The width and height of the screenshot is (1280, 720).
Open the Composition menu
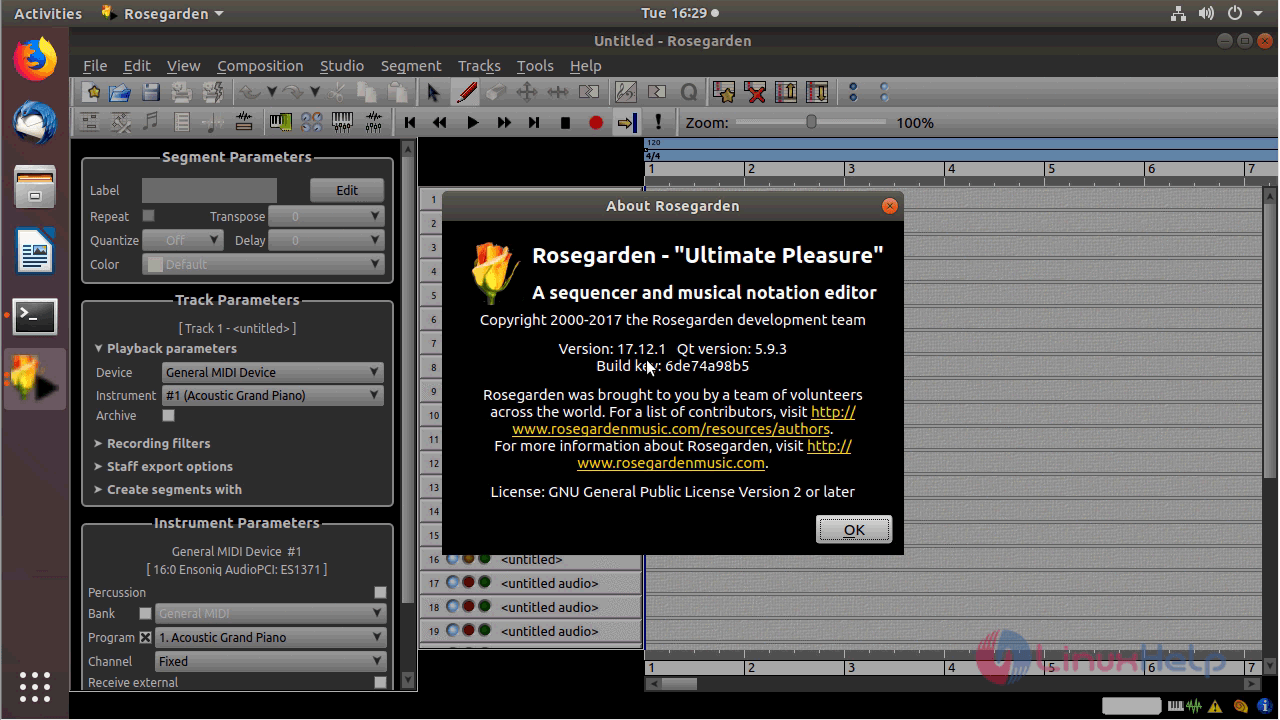(260, 66)
